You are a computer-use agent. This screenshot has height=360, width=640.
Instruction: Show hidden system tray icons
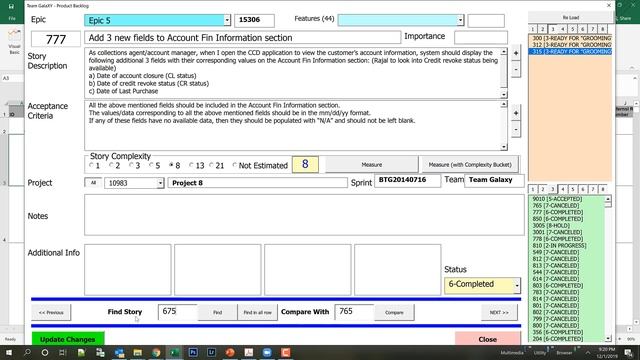point(588,353)
